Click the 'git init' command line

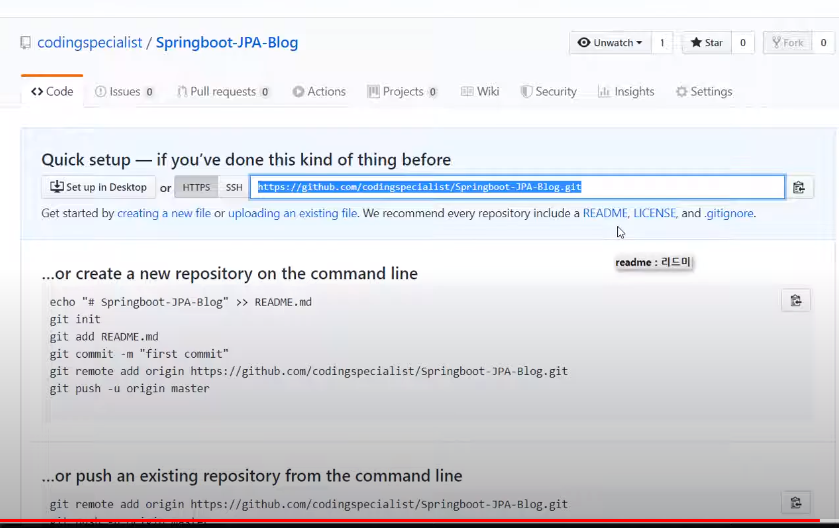[x=75, y=319]
